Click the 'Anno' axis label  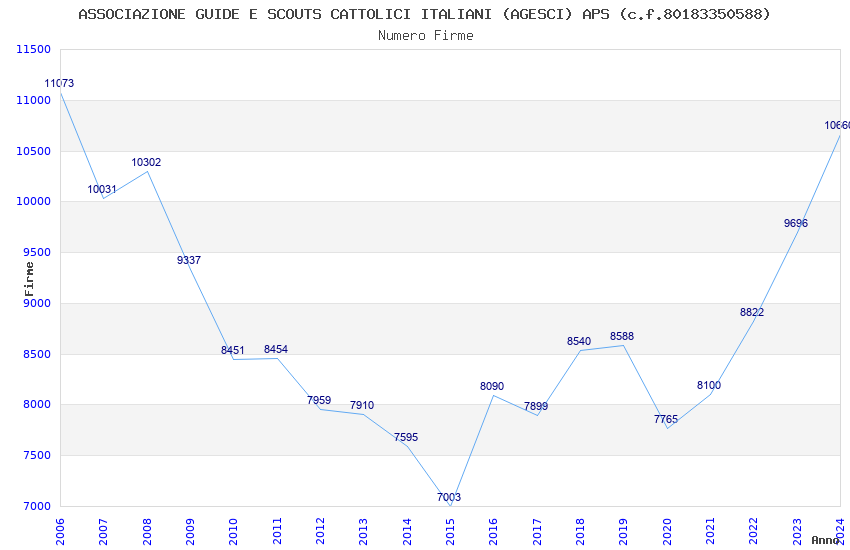pos(825,540)
